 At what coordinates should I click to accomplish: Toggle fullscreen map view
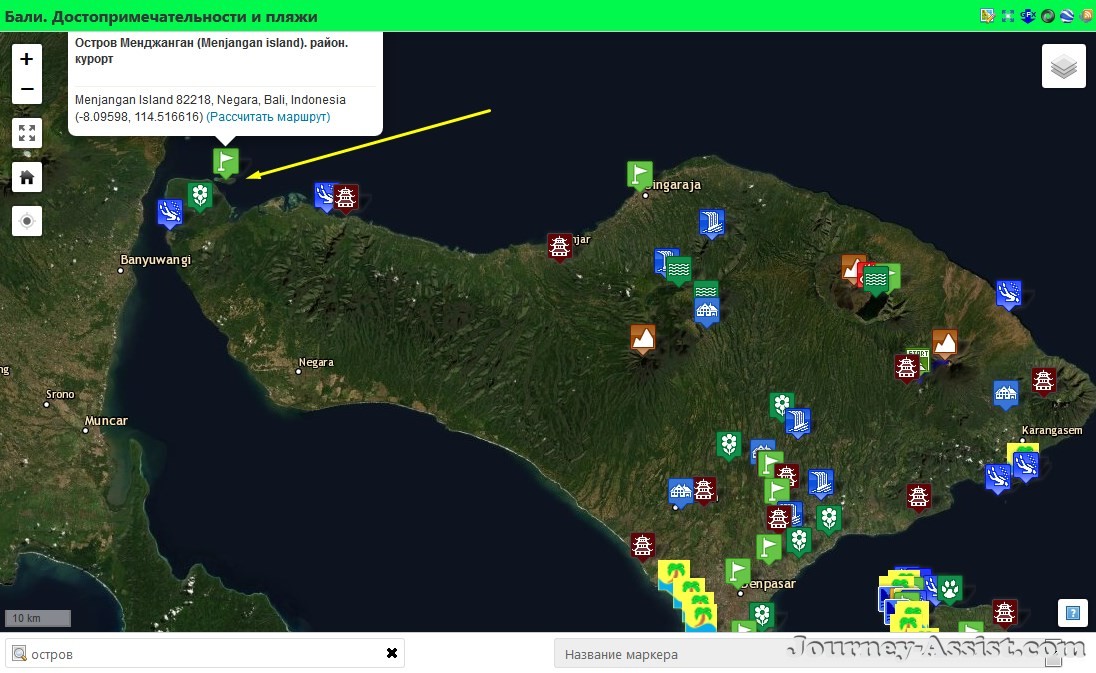(27, 133)
